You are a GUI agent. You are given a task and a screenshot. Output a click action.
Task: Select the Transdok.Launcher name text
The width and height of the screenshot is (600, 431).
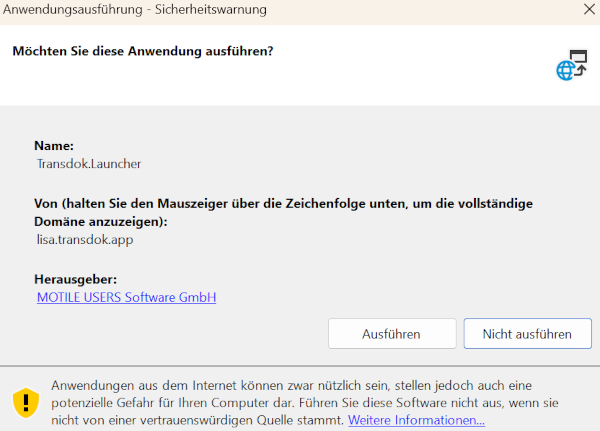pyautogui.click(x=89, y=164)
